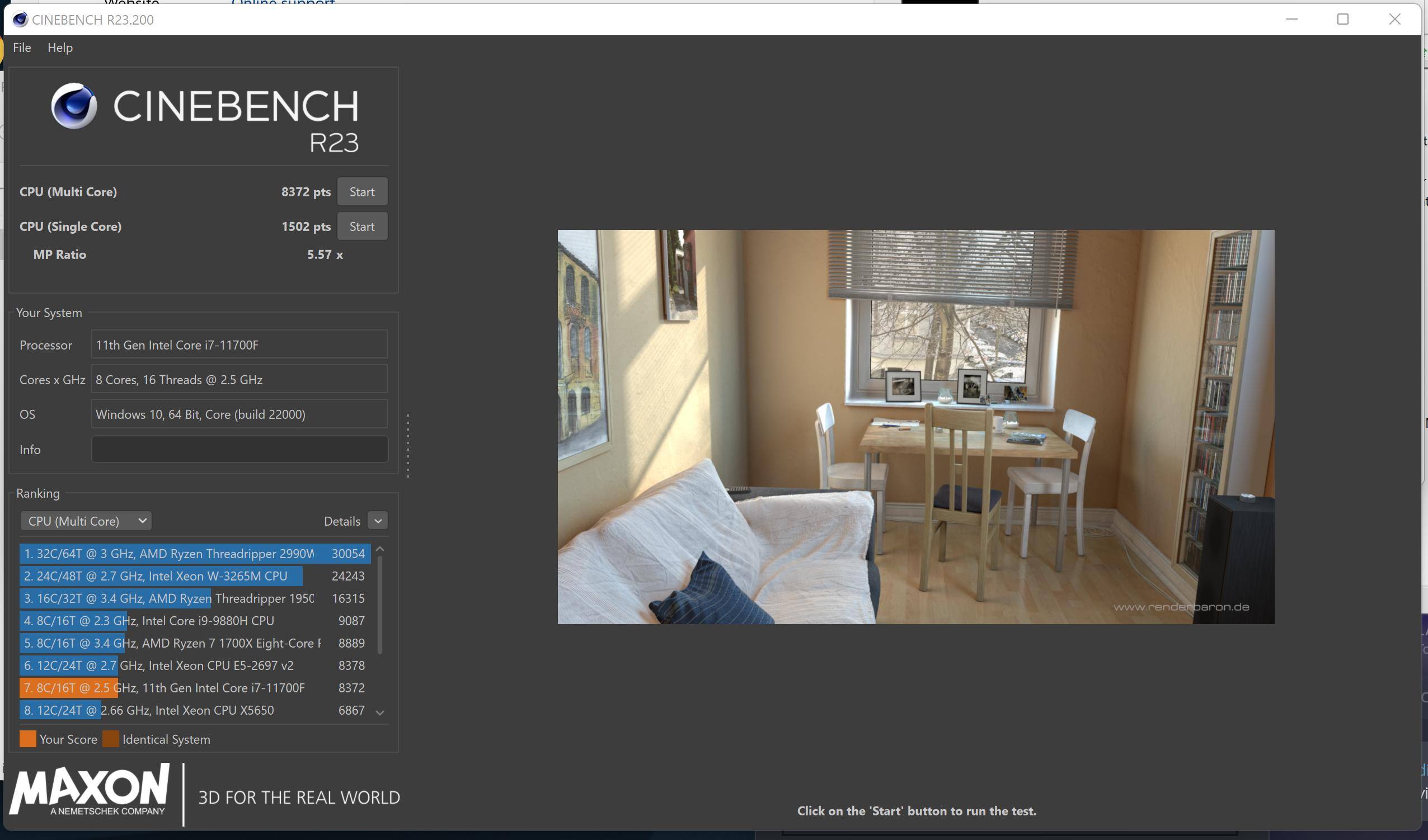Screen dimensions: 1428x840
Task: Click the Cinebench logo icon in title bar
Action: (20, 20)
